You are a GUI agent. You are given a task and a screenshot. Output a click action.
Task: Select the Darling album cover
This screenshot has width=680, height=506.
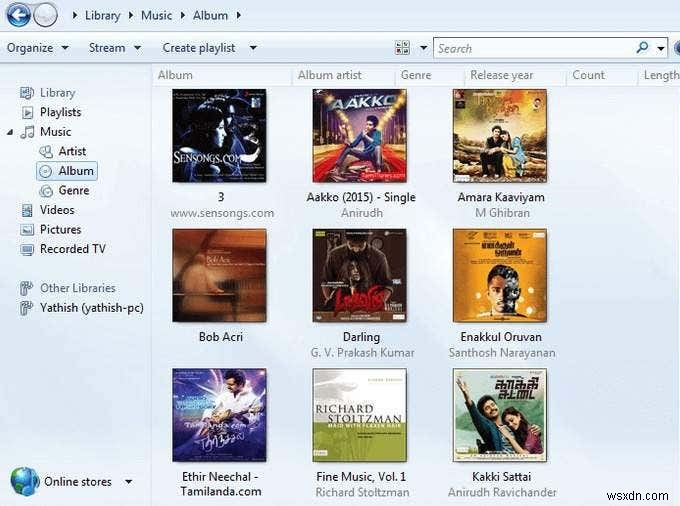click(360, 276)
